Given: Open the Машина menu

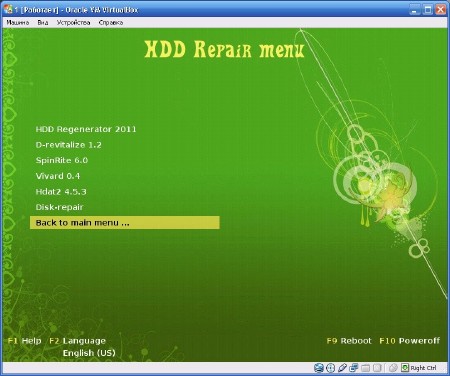Looking at the screenshot, I should (18, 23).
